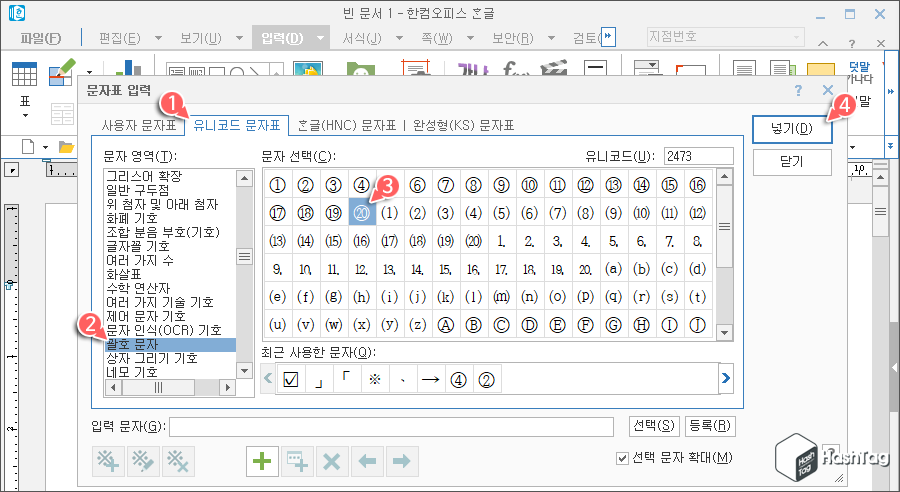Show previous recent characters with left chevron
This screenshot has width=900, height=492.
click(268, 378)
